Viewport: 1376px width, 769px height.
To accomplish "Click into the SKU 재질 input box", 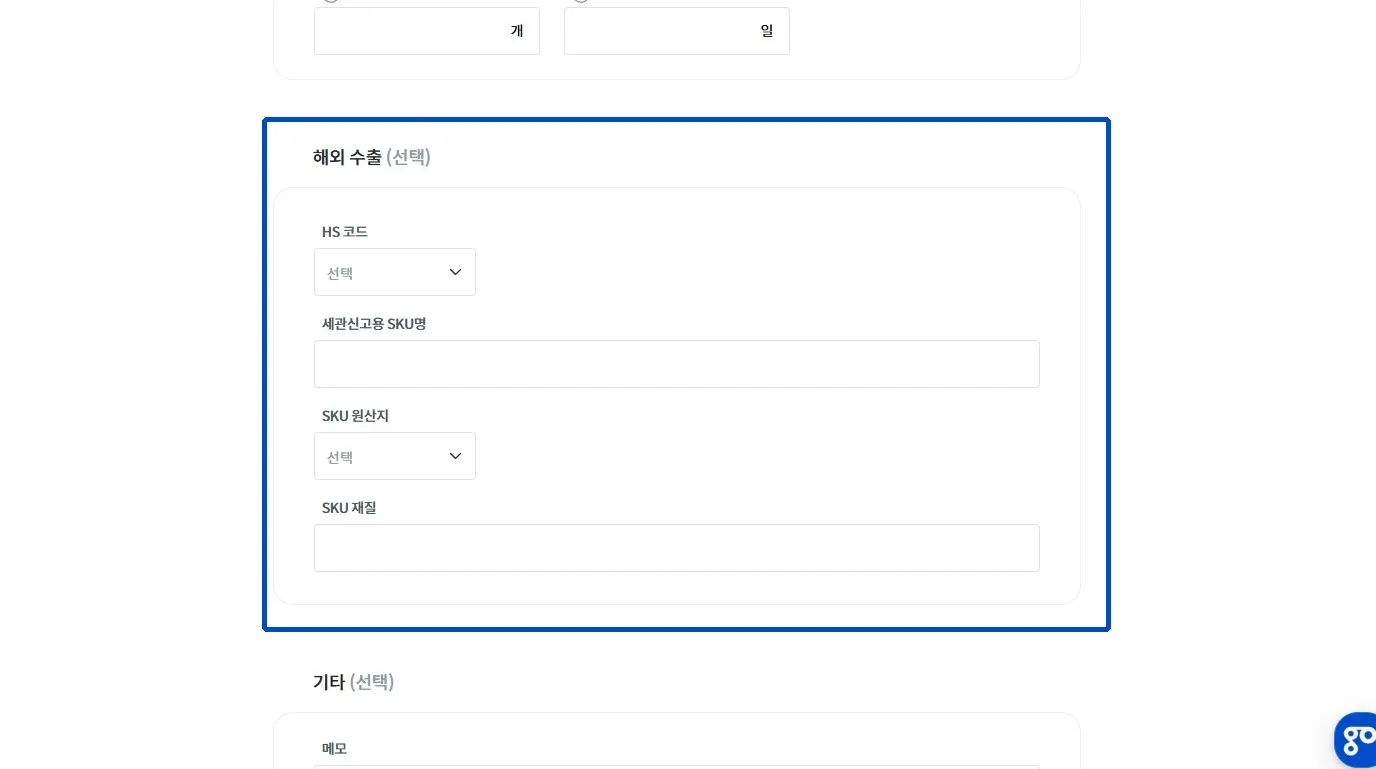I will pyautogui.click(x=676, y=548).
